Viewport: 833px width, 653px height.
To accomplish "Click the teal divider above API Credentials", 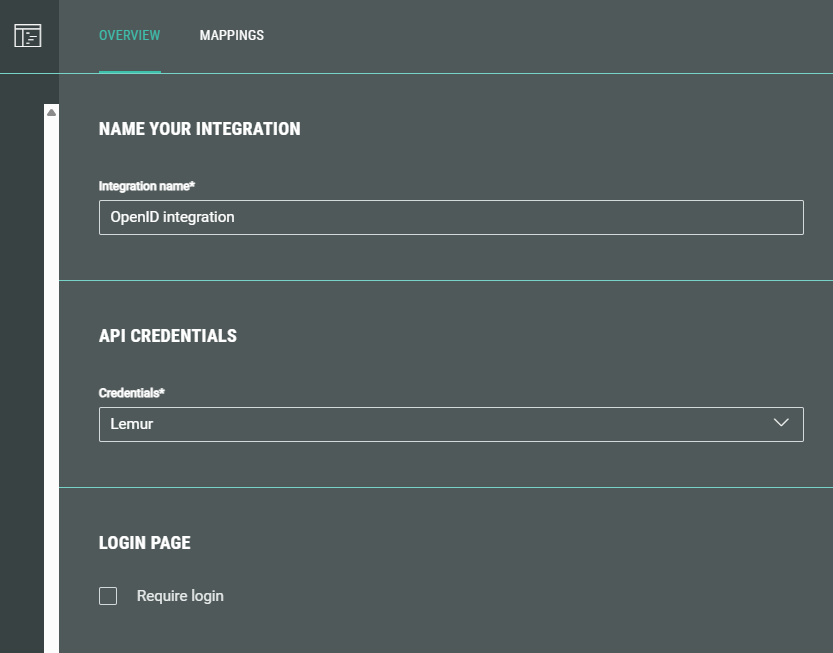I will click(445, 281).
